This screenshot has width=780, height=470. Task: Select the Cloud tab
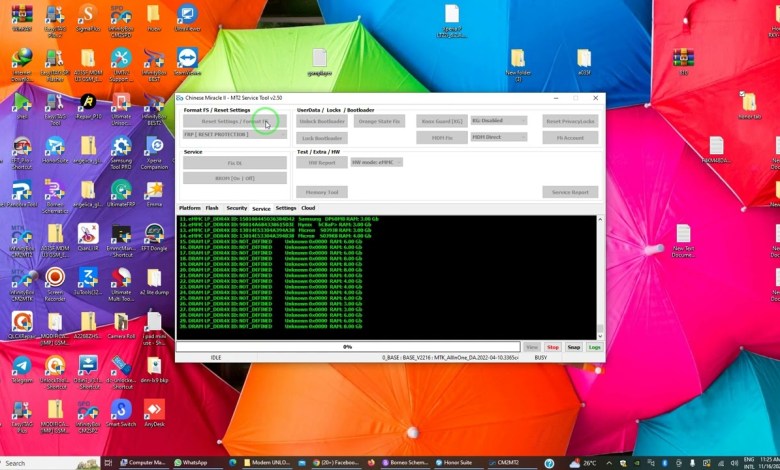[x=308, y=208]
